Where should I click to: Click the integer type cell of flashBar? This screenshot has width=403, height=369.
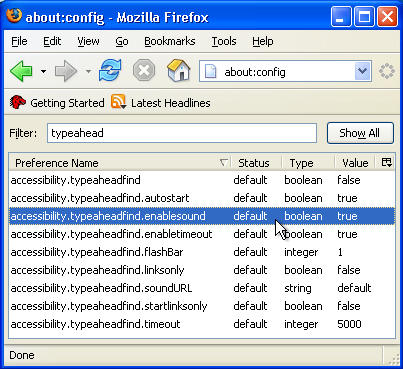(301, 252)
